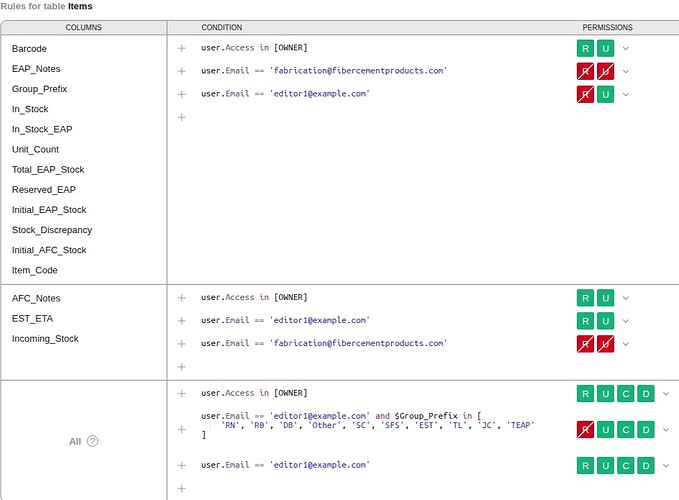Click the plus icon beside the first group's OWNER rule
This screenshot has height=500, width=679.
pyautogui.click(x=182, y=48)
